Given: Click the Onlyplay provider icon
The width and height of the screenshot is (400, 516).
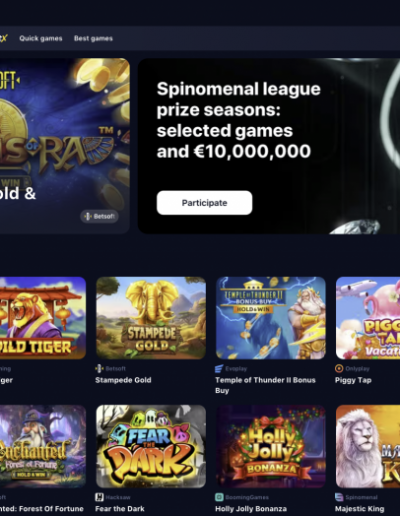Looking at the screenshot, I should (x=339, y=368).
